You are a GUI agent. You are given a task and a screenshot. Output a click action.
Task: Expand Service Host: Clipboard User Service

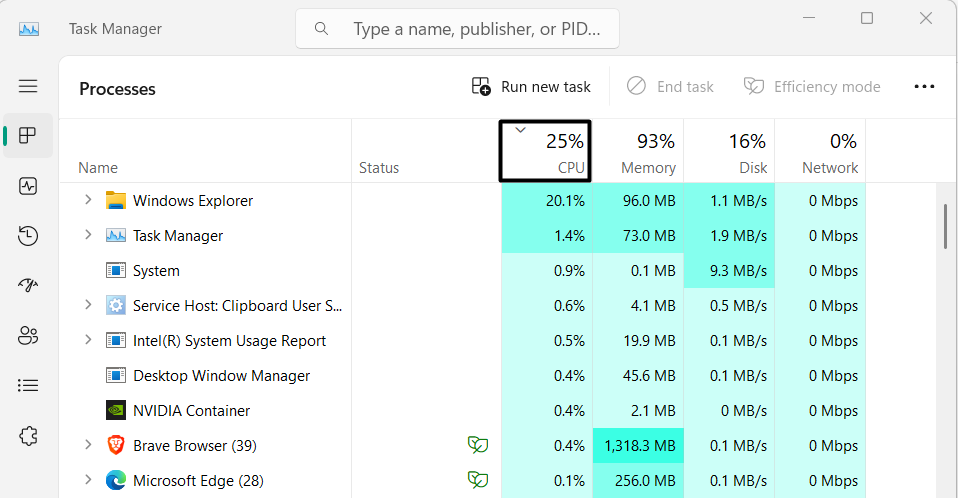click(88, 305)
